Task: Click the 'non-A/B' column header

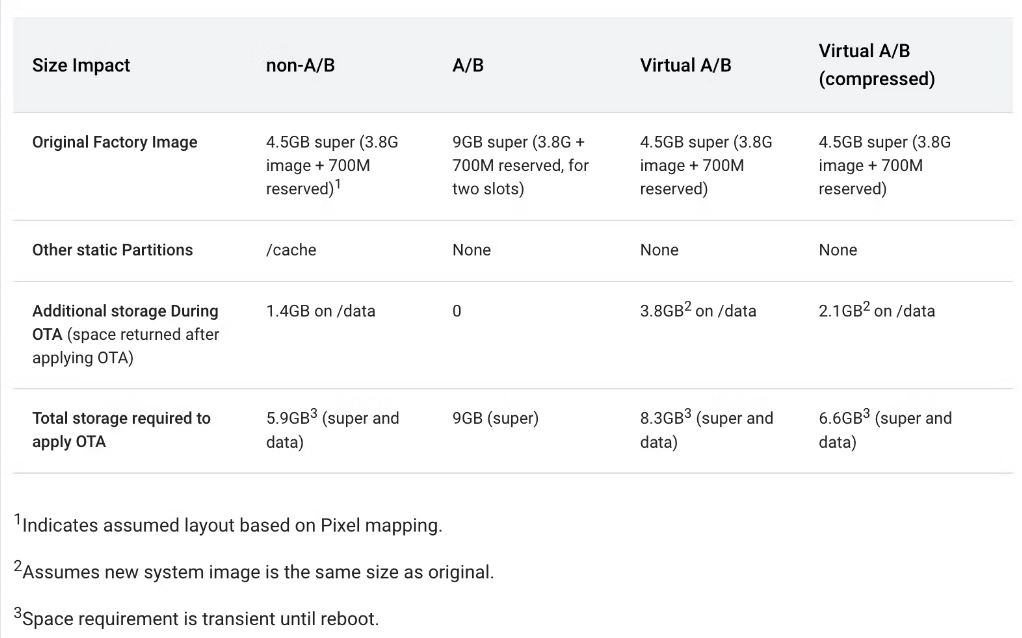Action: pyautogui.click(x=299, y=66)
